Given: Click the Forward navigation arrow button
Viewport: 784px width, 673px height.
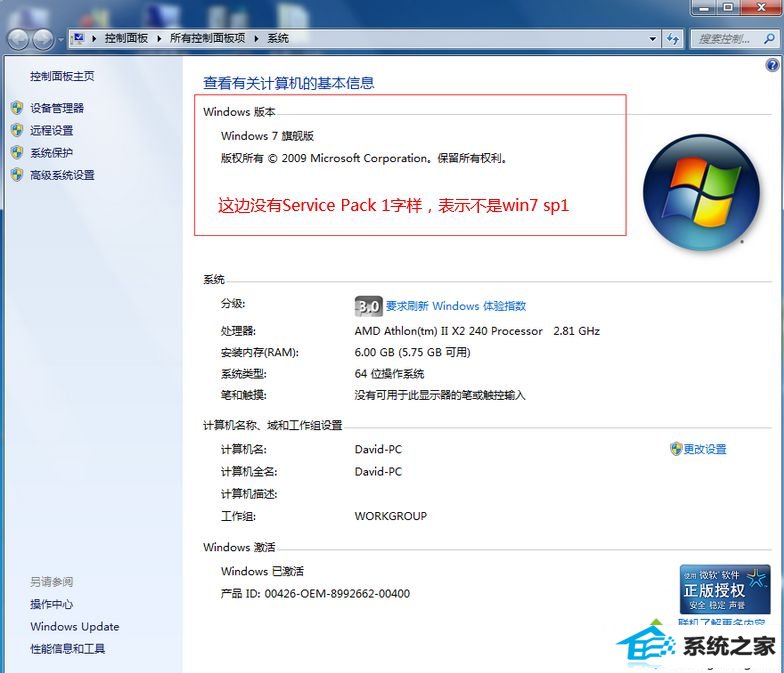Looking at the screenshot, I should 43,39.
